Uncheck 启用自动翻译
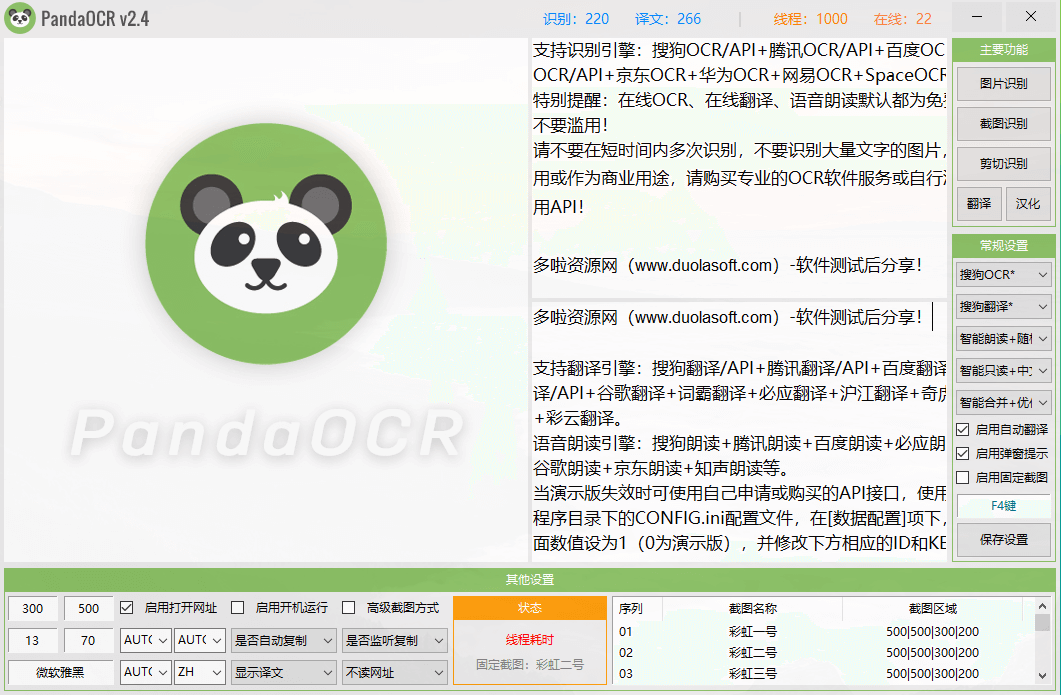Screen dimensions: 1061x695 click(x=963, y=430)
